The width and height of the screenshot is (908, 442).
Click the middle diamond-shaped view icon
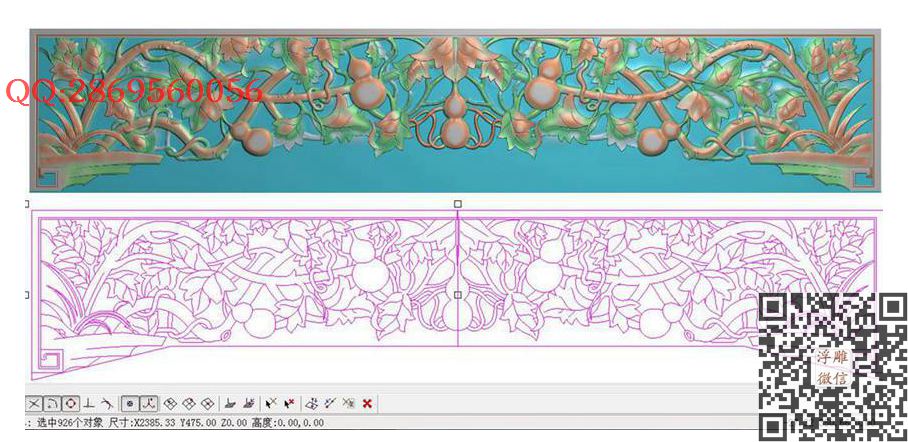pos(188,403)
